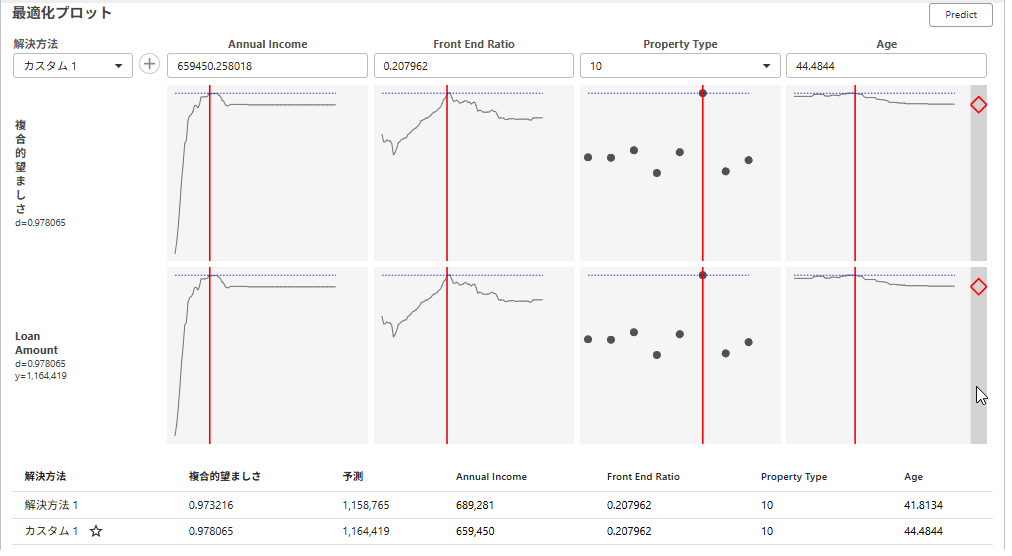Screen dimensions: 1012x556
Task: Click the Annual Income value field
Action: point(267,66)
